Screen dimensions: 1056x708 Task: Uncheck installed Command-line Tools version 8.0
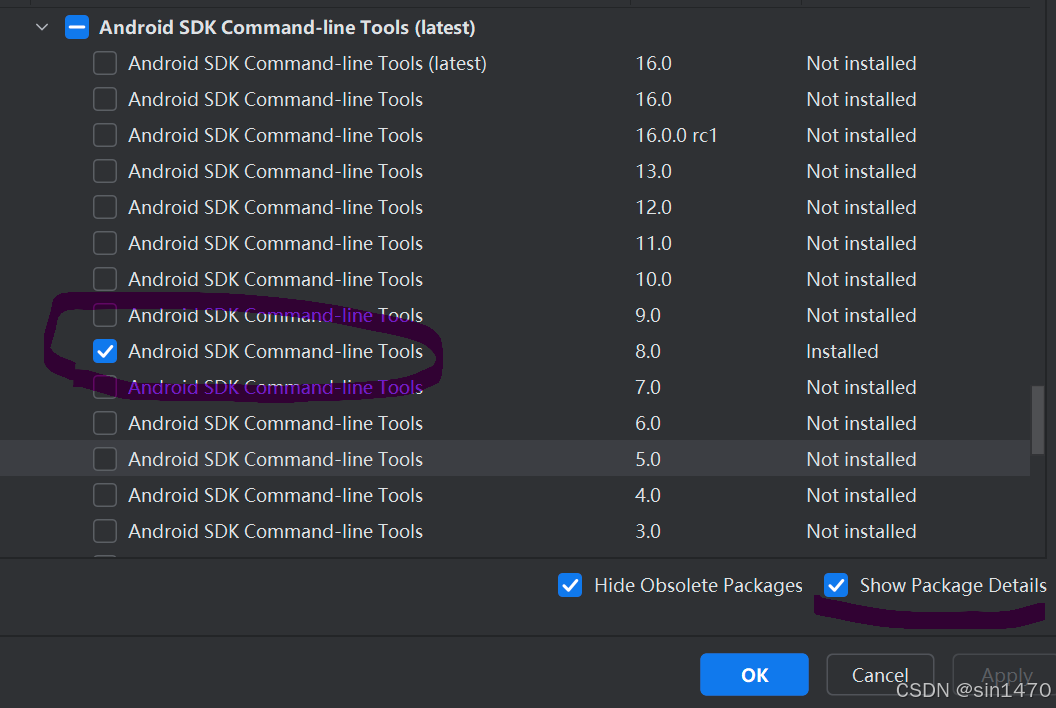click(x=105, y=351)
